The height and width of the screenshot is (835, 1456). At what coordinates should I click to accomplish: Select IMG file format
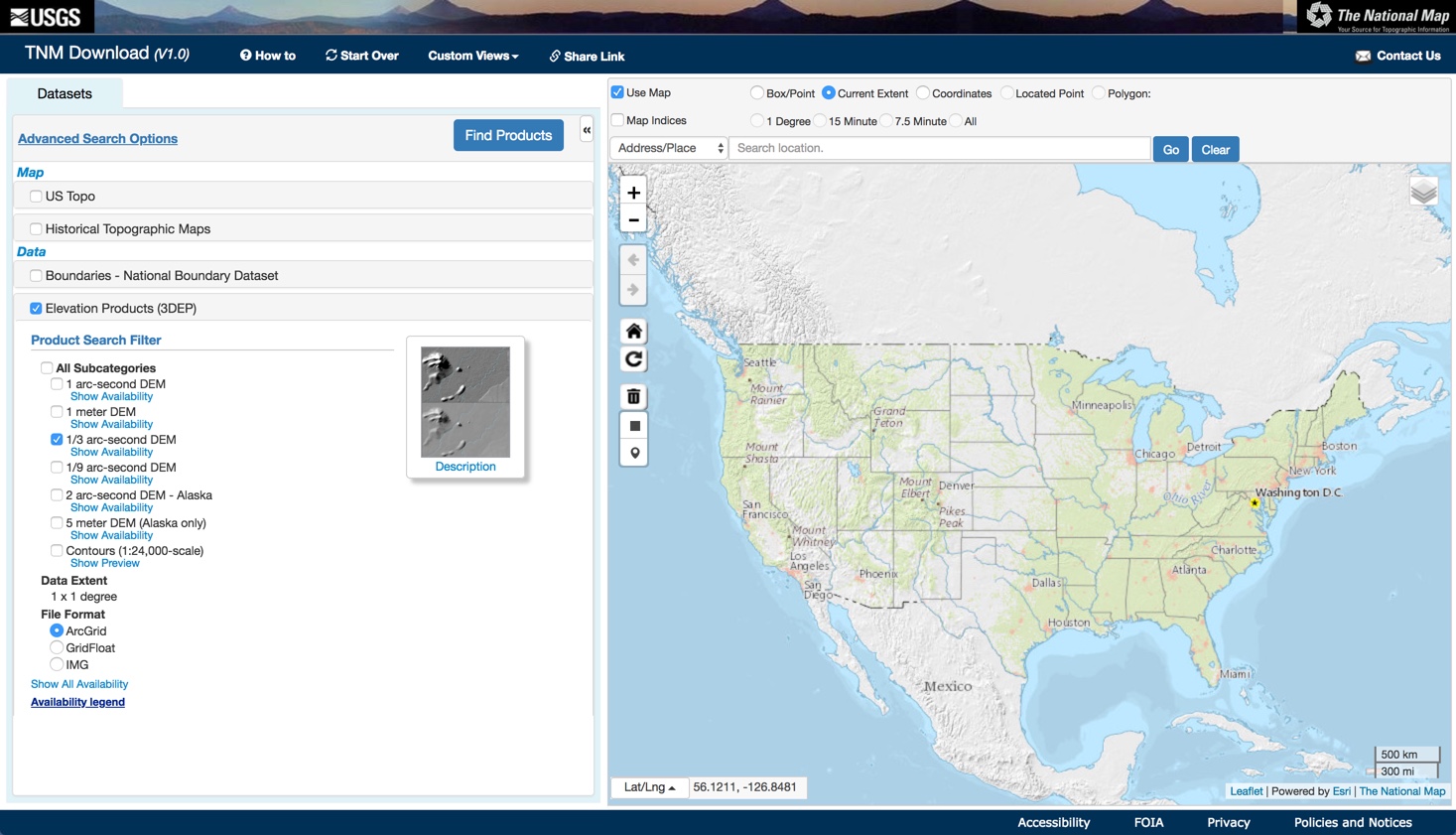point(57,665)
